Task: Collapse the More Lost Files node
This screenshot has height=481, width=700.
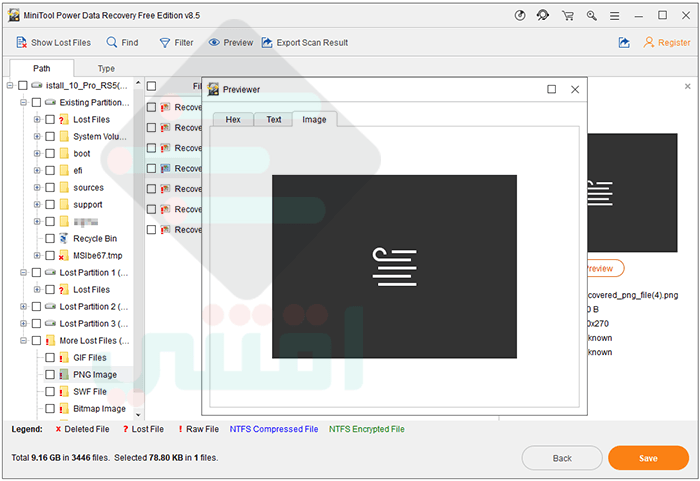Action: 24,340
